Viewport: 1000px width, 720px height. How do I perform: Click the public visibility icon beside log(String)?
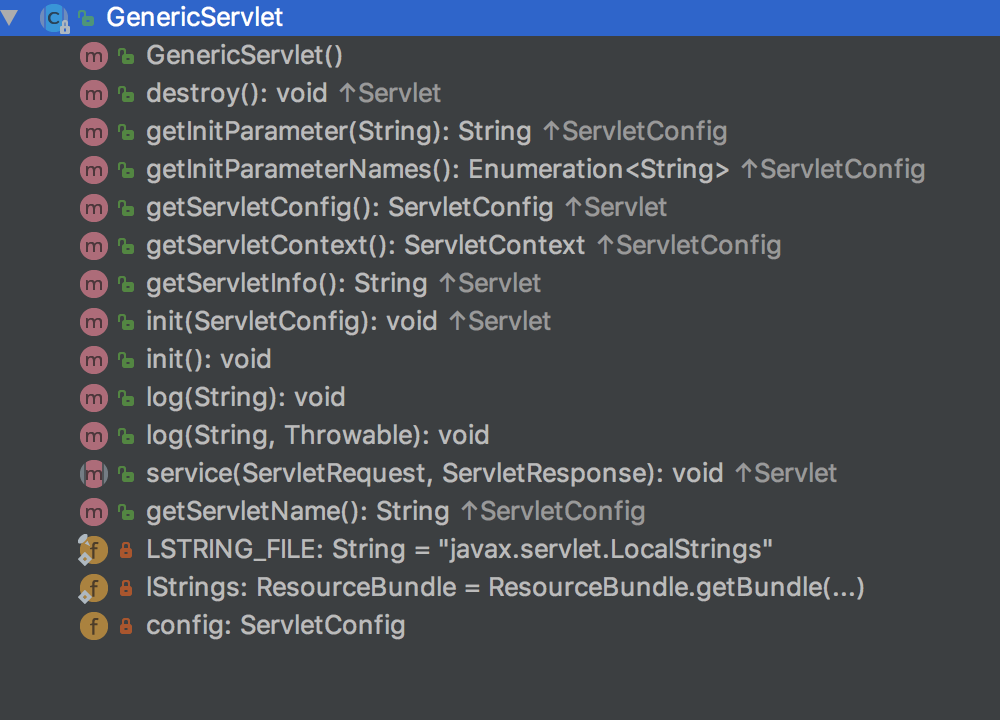[x=126, y=398]
